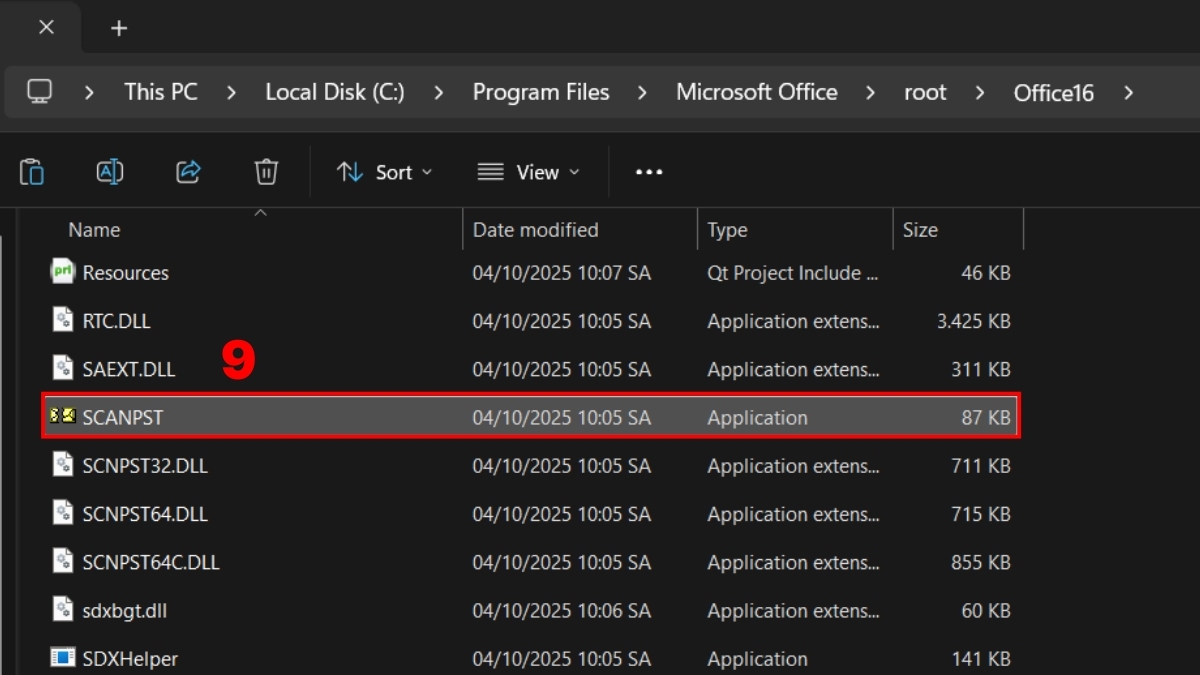Select the RTC.DLL file

(x=116, y=321)
